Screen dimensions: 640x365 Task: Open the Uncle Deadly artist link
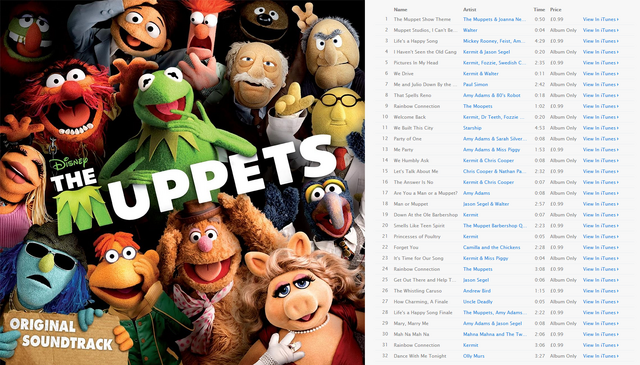(x=478, y=302)
